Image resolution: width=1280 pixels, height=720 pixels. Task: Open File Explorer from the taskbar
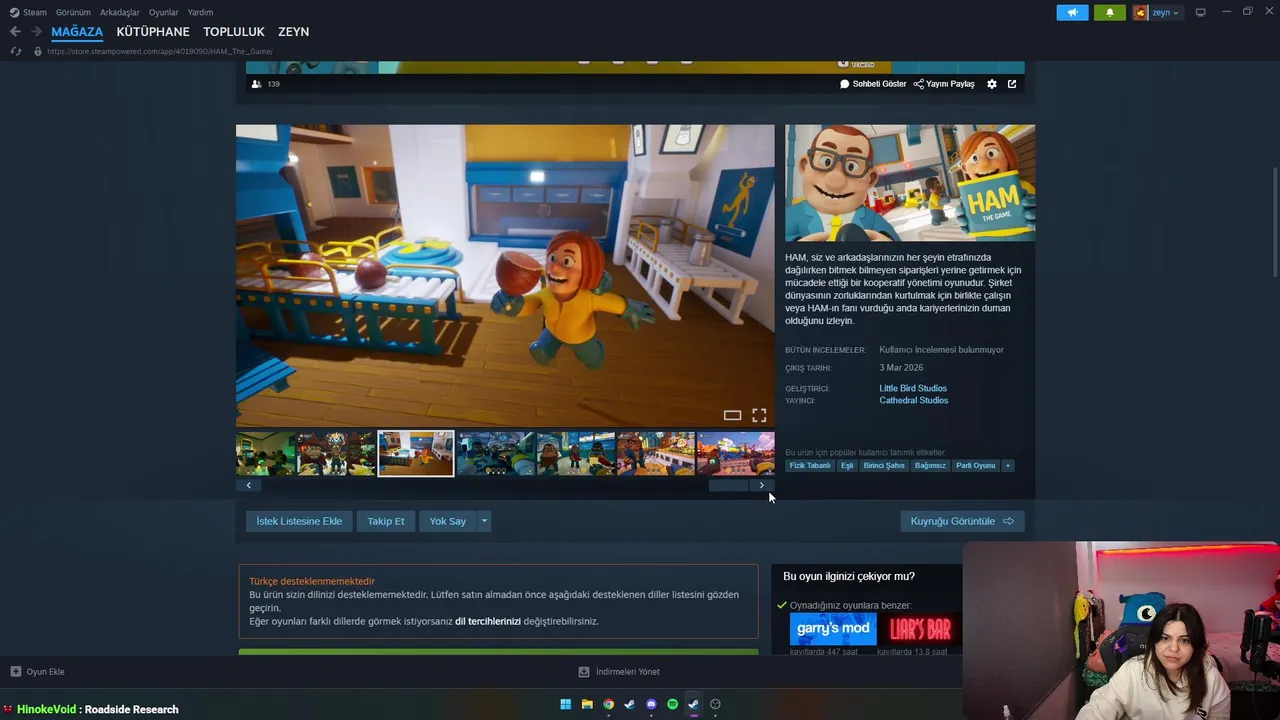coord(587,704)
